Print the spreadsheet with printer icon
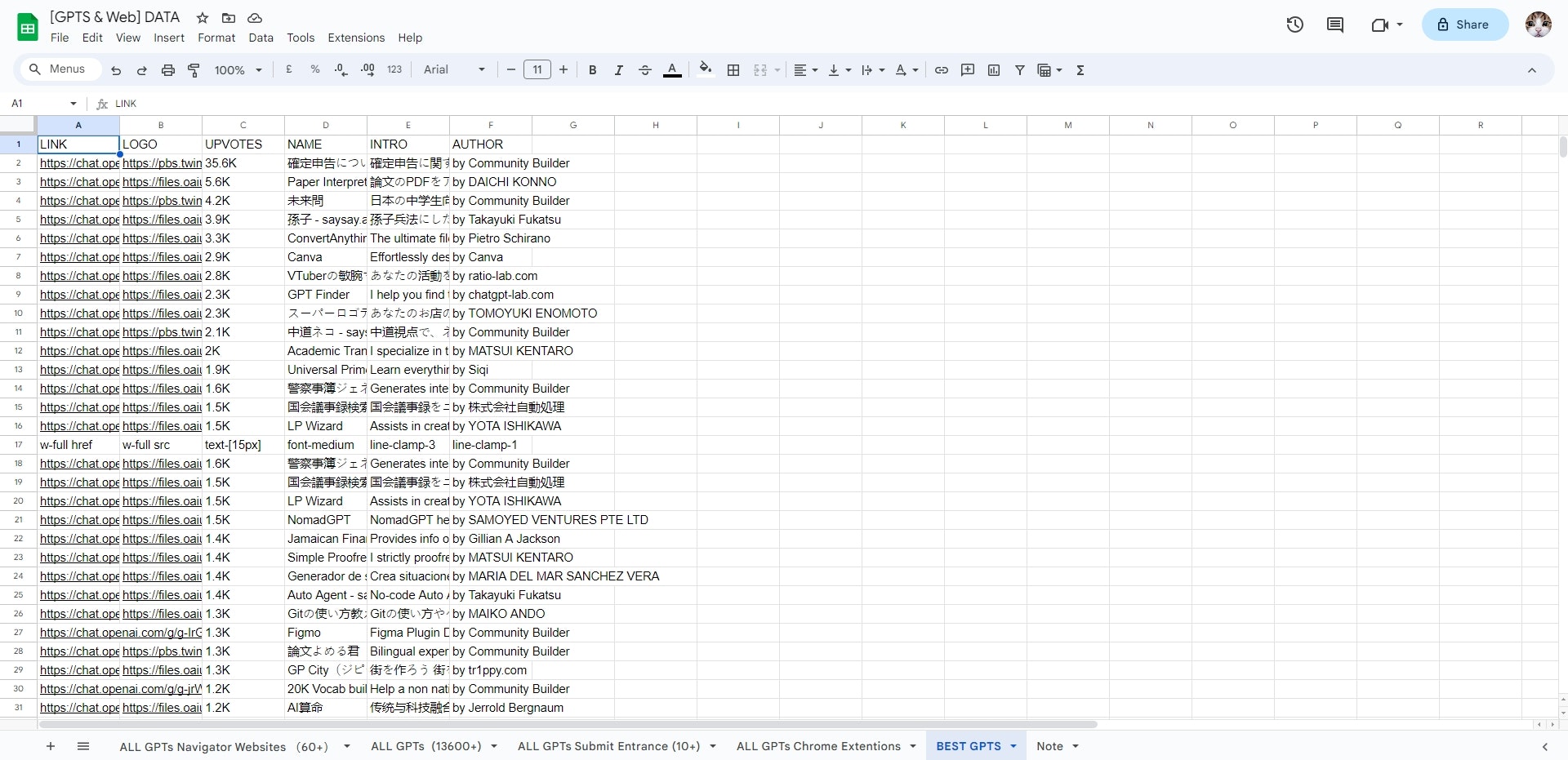1568x760 pixels. click(x=168, y=70)
